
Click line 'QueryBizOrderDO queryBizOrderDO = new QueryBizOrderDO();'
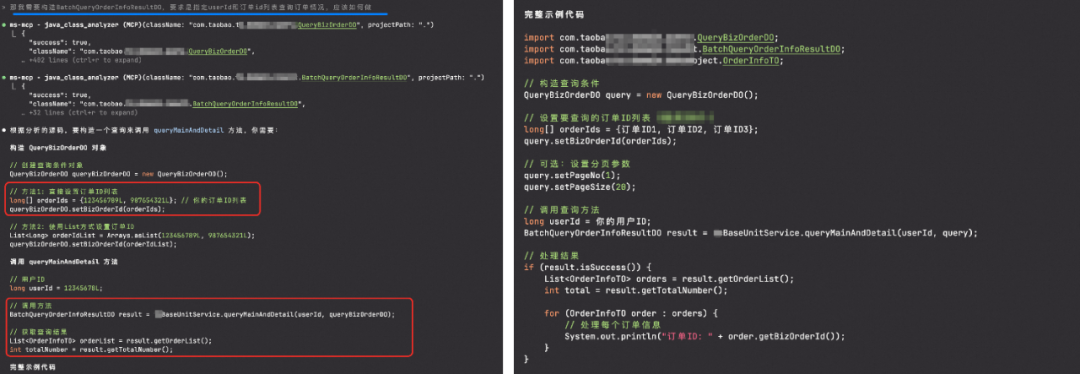pos(118,174)
